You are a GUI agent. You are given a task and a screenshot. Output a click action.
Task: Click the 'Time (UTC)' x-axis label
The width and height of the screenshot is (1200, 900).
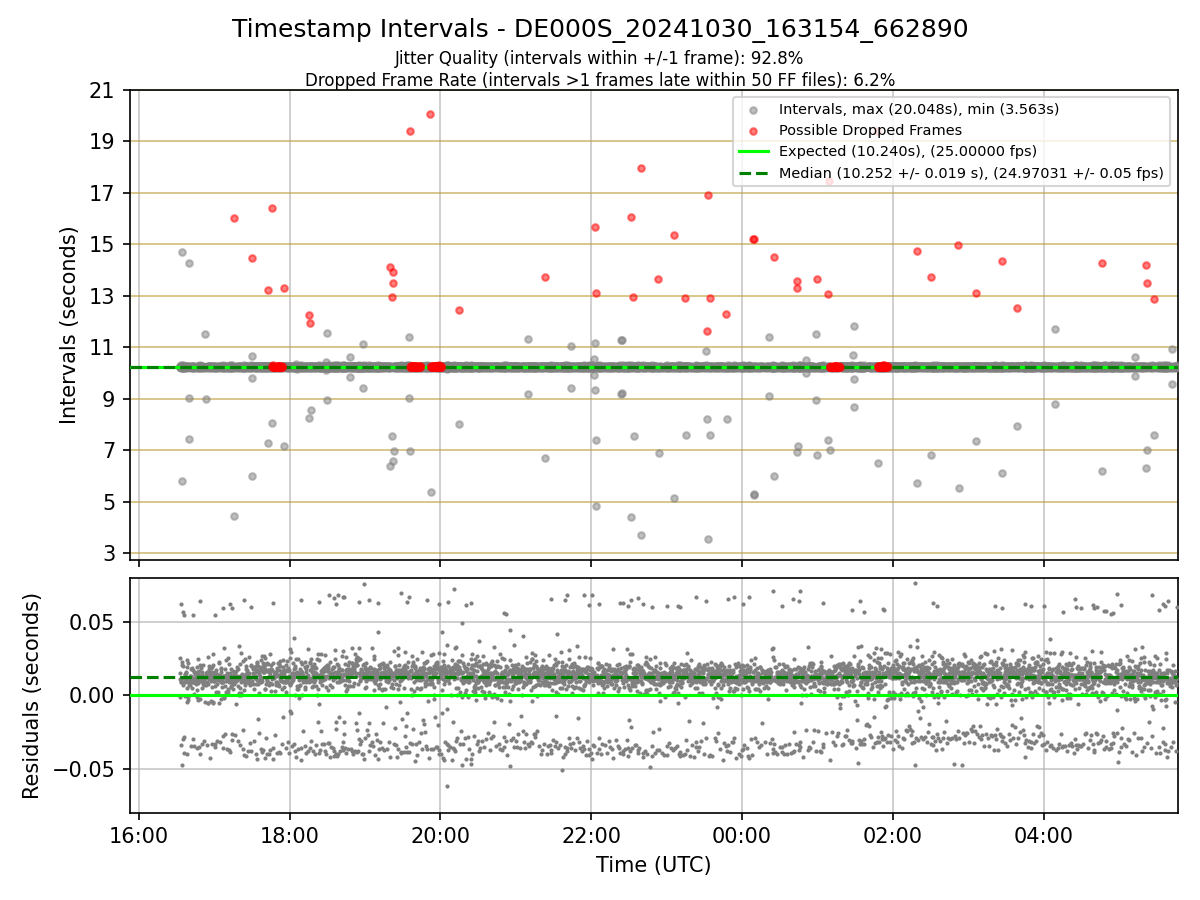tap(654, 865)
